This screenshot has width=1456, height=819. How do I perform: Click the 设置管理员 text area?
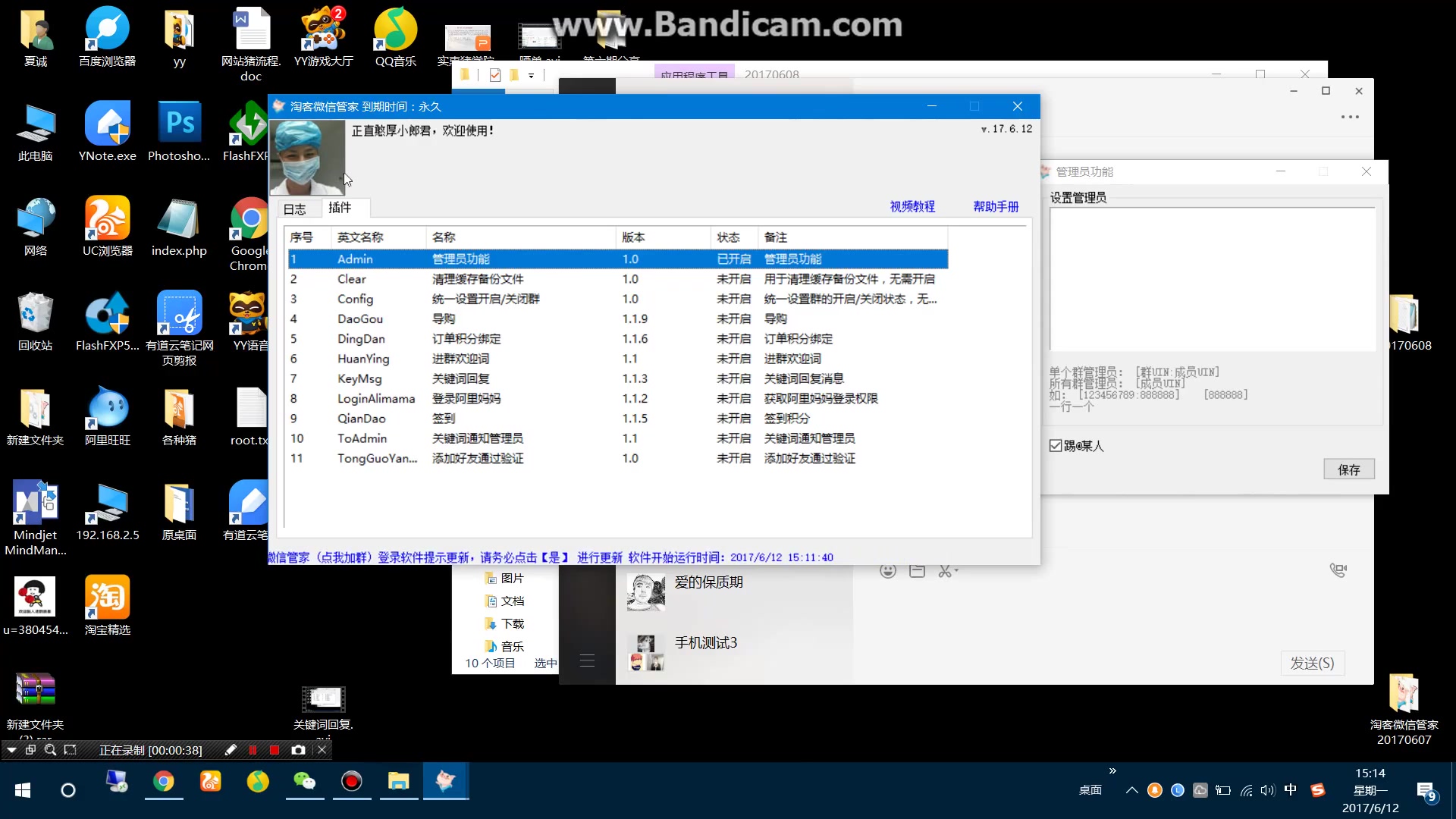(x=1212, y=279)
